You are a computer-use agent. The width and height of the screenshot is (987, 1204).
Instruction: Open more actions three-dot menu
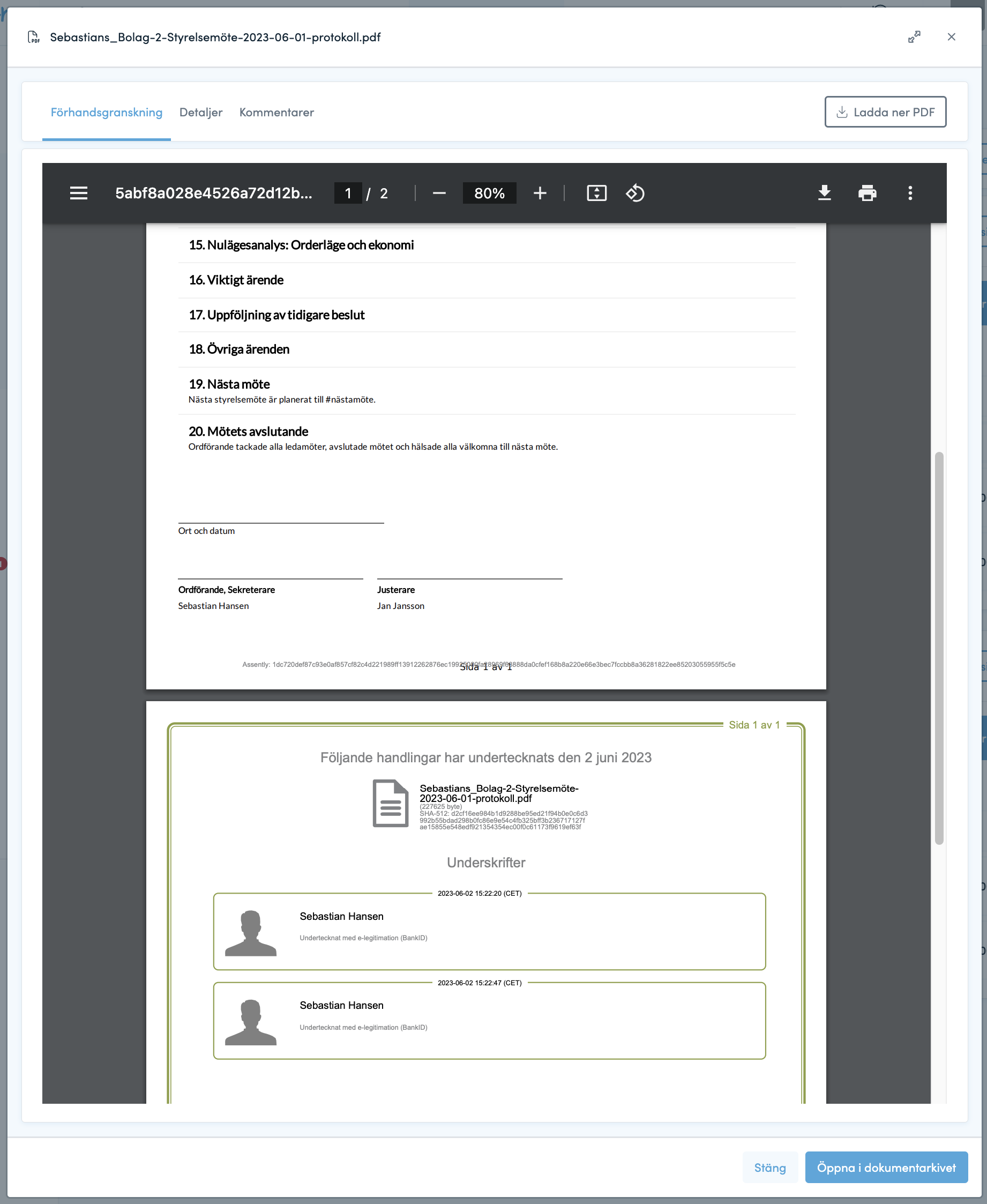pyautogui.click(x=910, y=194)
